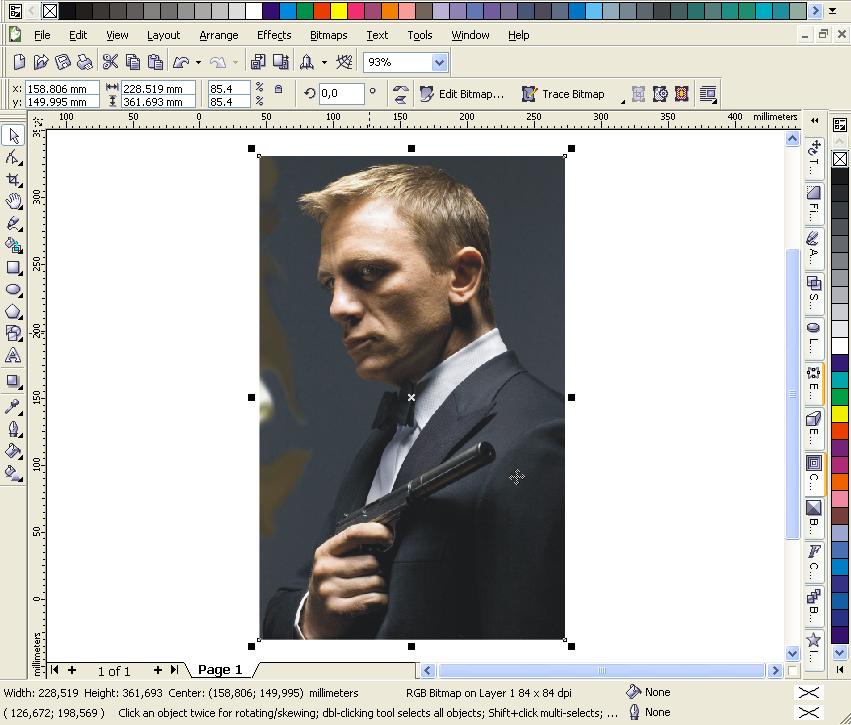Print the document using the printer icon
851x725 pixels.
click(x=84, y=62)
